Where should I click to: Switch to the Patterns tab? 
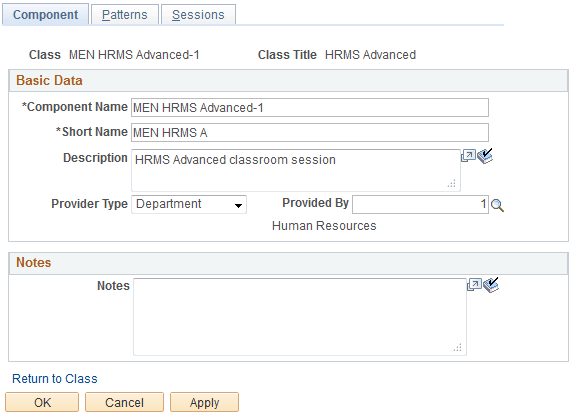point(125,15)
